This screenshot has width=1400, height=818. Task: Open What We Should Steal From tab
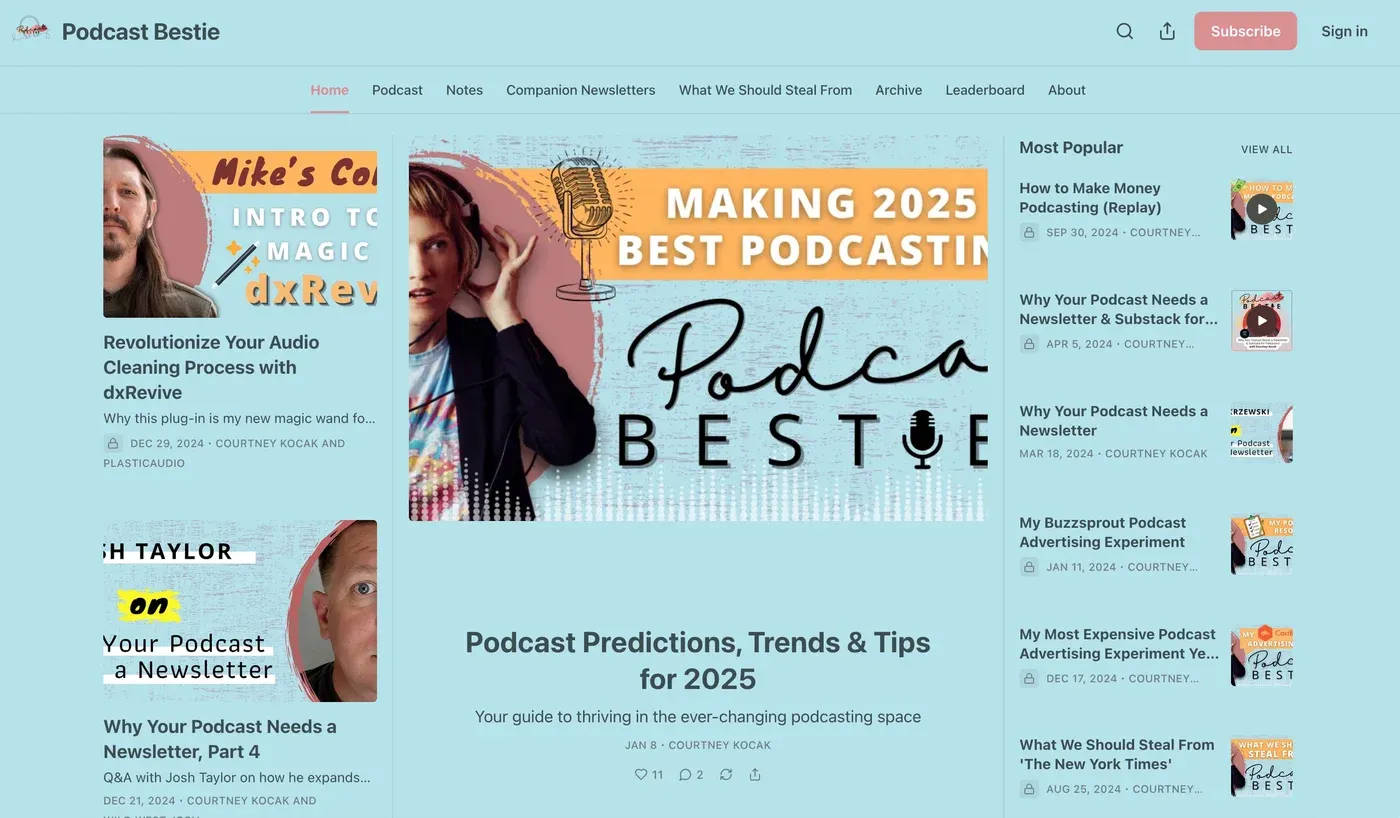765,90
